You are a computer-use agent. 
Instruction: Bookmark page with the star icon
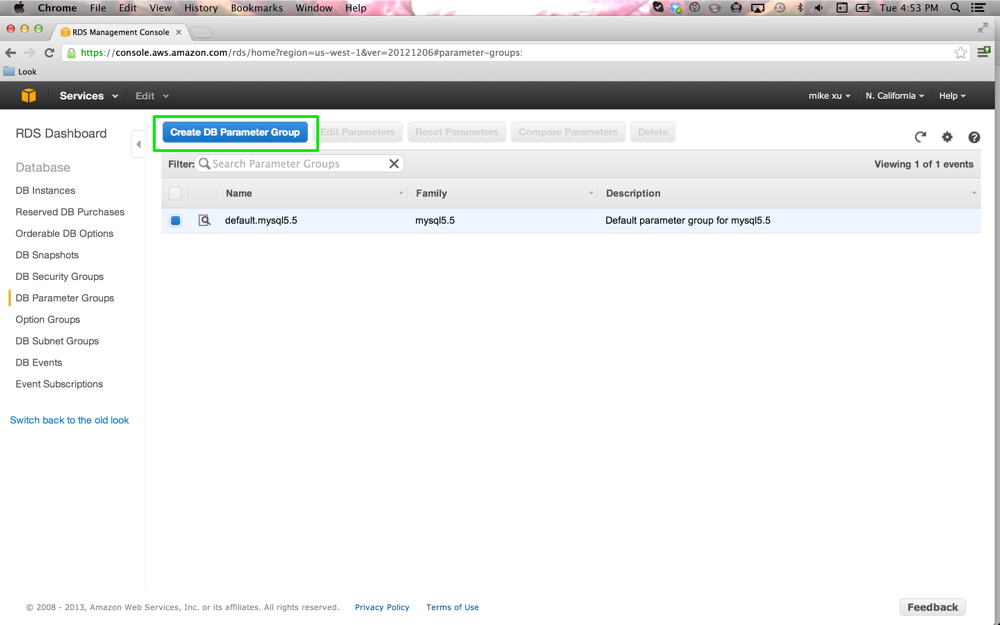coord(960,53)
